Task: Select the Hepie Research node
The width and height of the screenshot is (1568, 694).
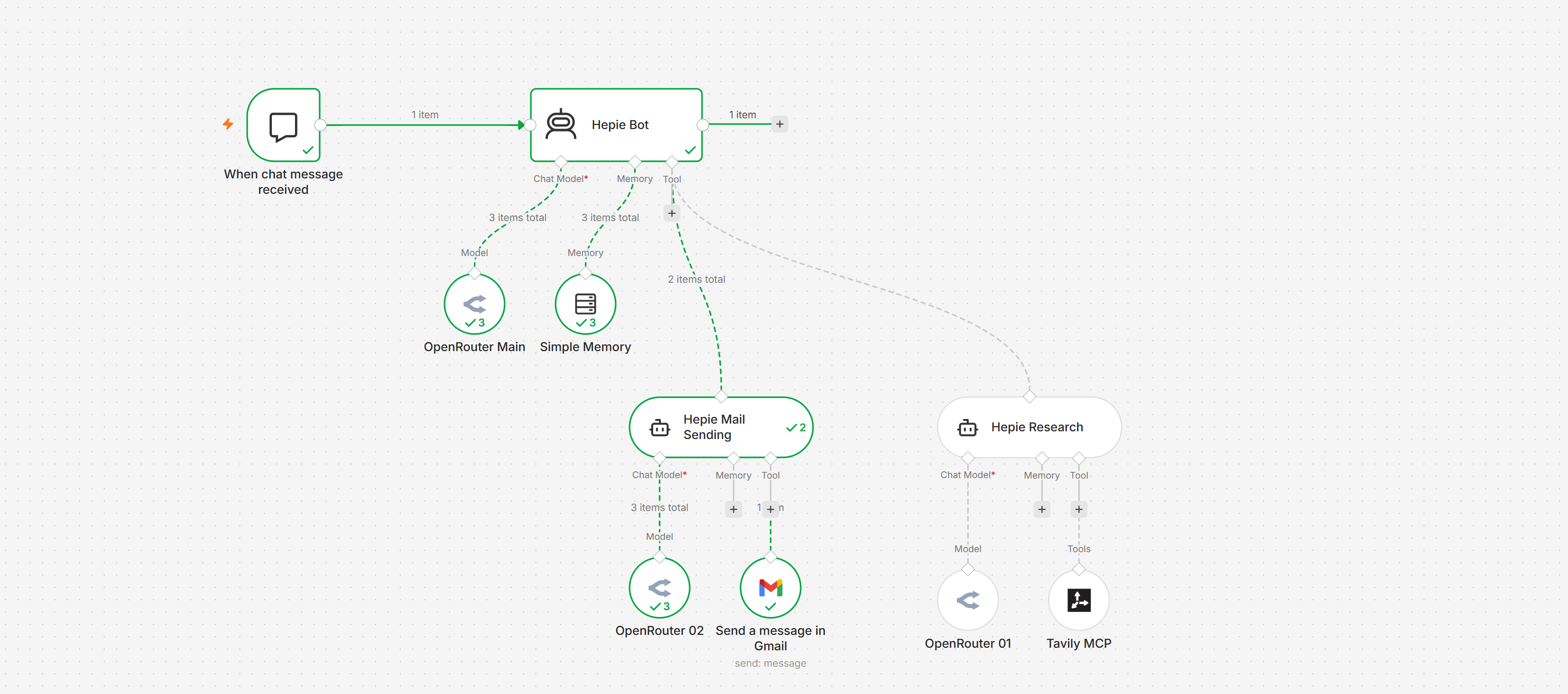Action: click(1029, 427)
